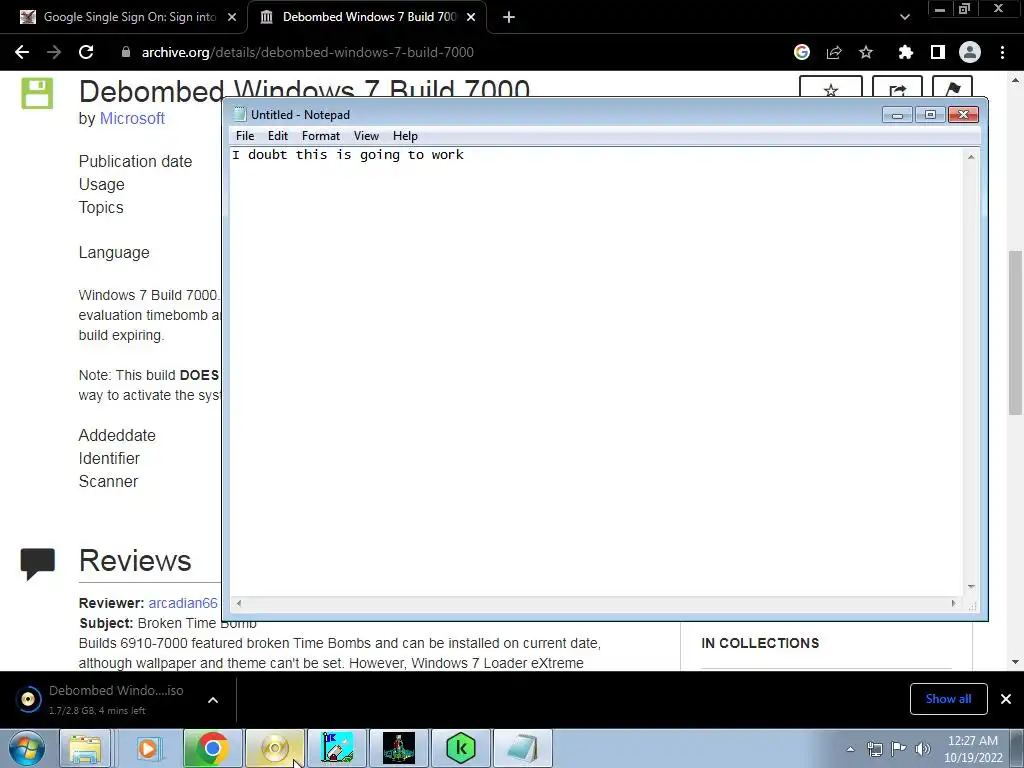Click the archive.org address bar
The image size is (1024, 768).
[x=307, y=52]
